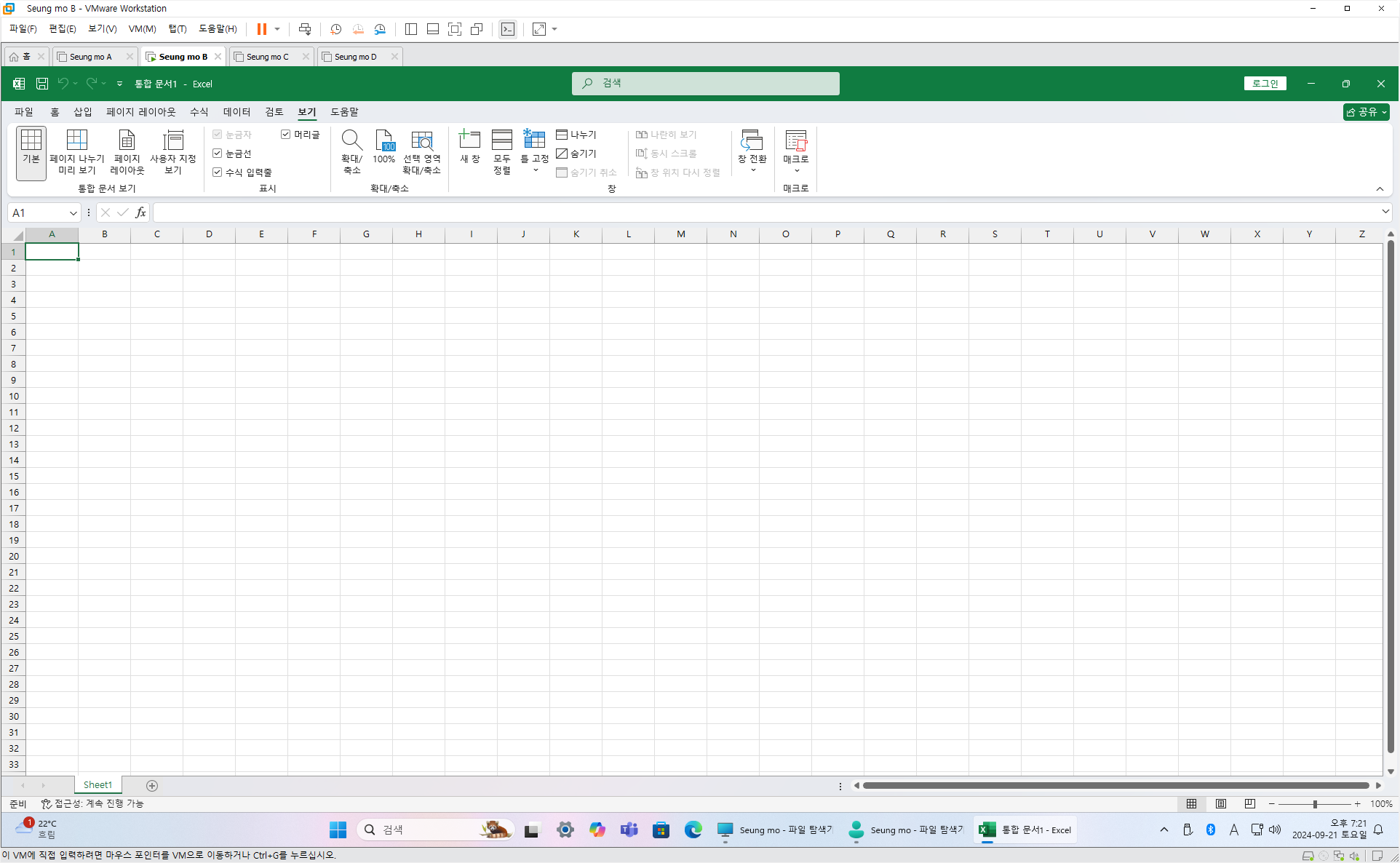This screenshot has height=863, width=1400.
Task: Uncheck the formula bar (수식 입력줄) checkbox
Action: [218, 172]
